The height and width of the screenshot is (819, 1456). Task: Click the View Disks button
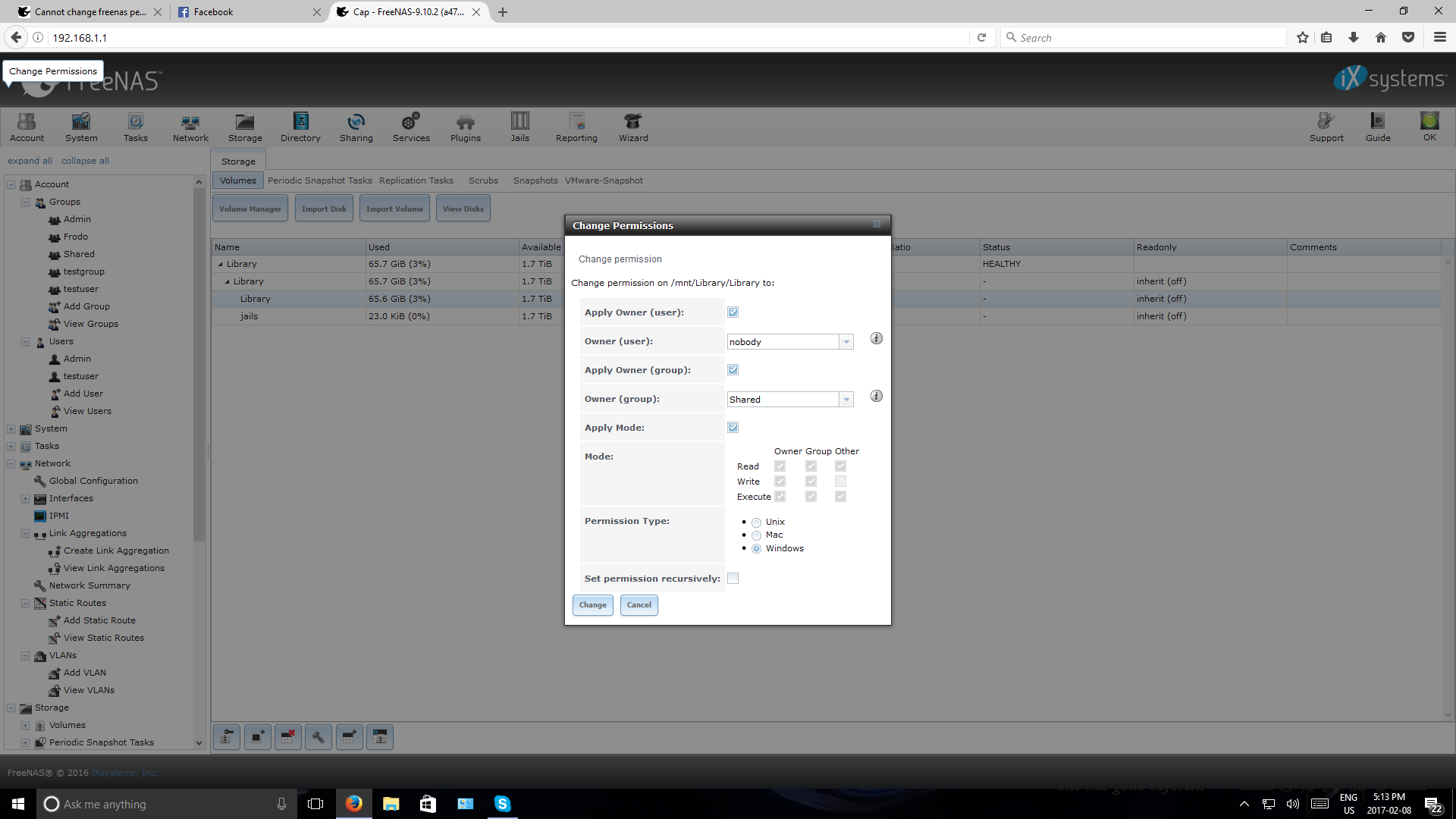[463, 209]
